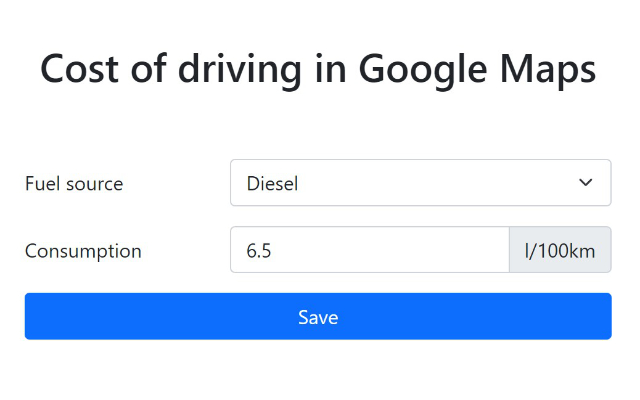Viewport: 640px width, 400px height.
Task: Click the l/100km unit label
Action: [x=560, y=250]
